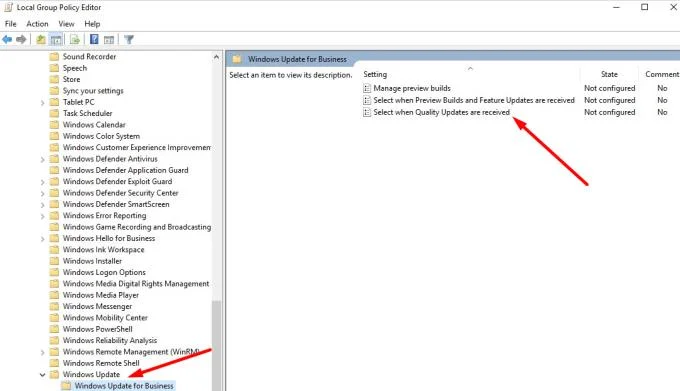Select Windows Customer Experience Improvement folder
Viewport: 680px width, 391px height.
(137, 147)
